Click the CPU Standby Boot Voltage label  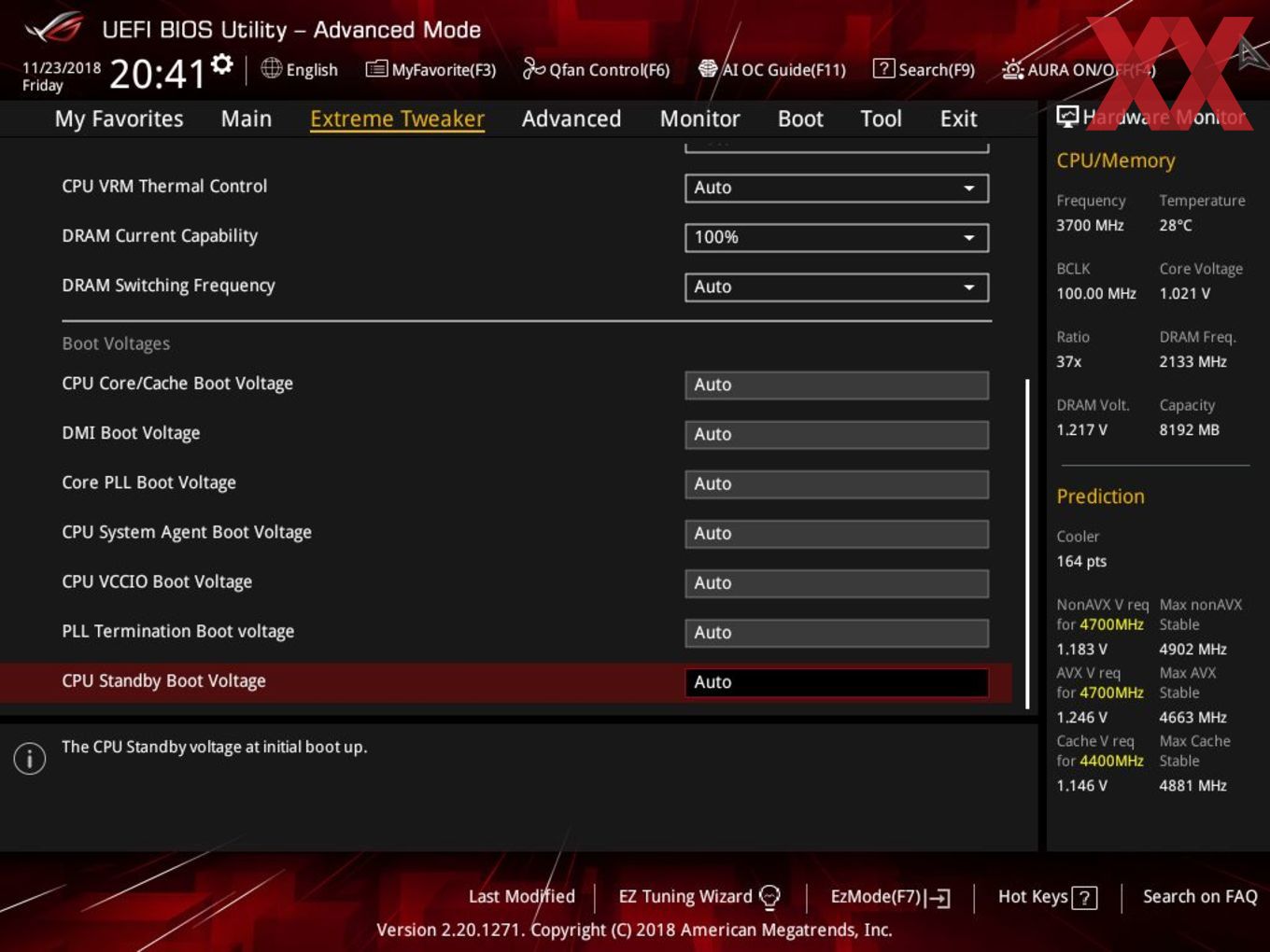tap(163, 680)
